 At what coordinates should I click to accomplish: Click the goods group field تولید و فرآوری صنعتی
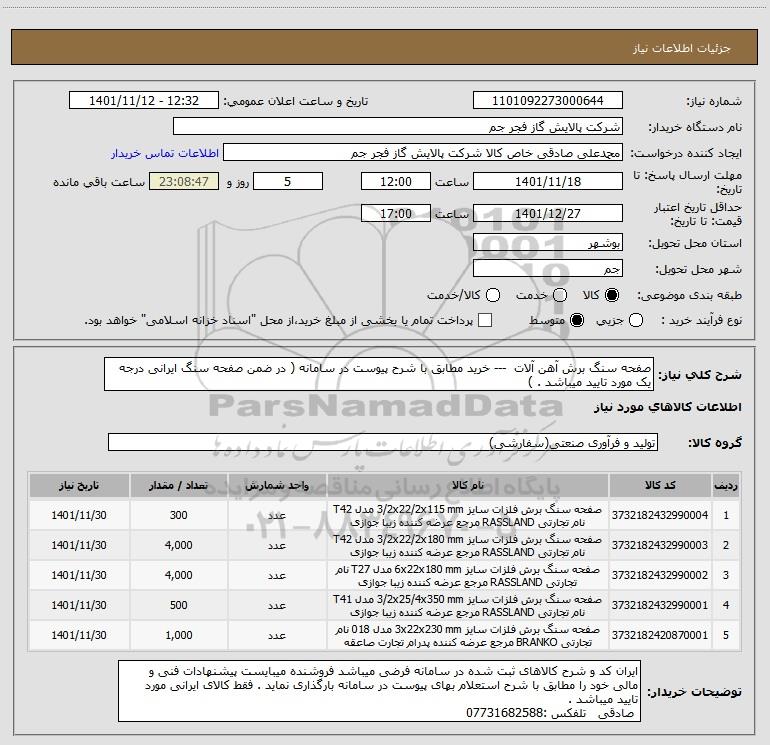point(383,442)
